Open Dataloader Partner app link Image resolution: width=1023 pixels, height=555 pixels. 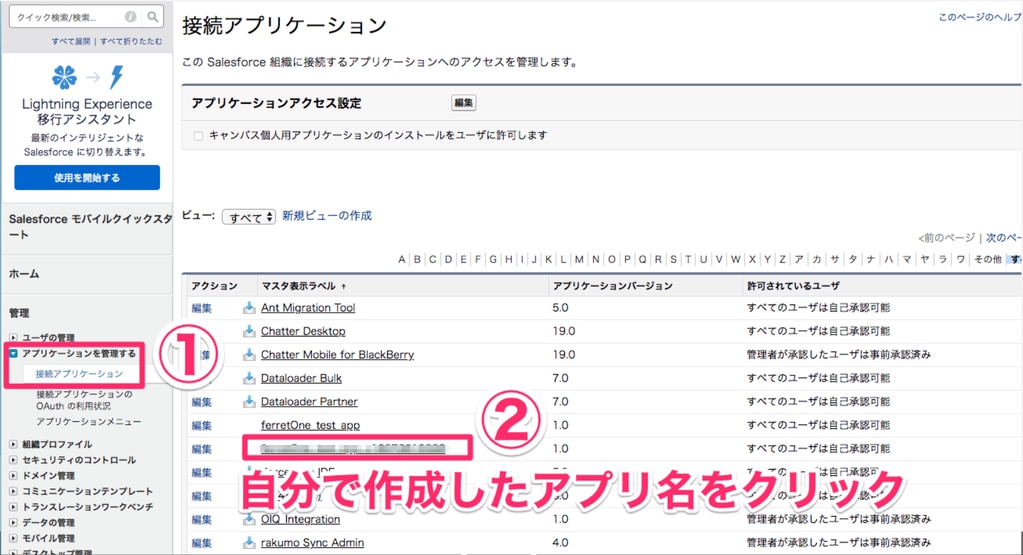pos(309,402)
